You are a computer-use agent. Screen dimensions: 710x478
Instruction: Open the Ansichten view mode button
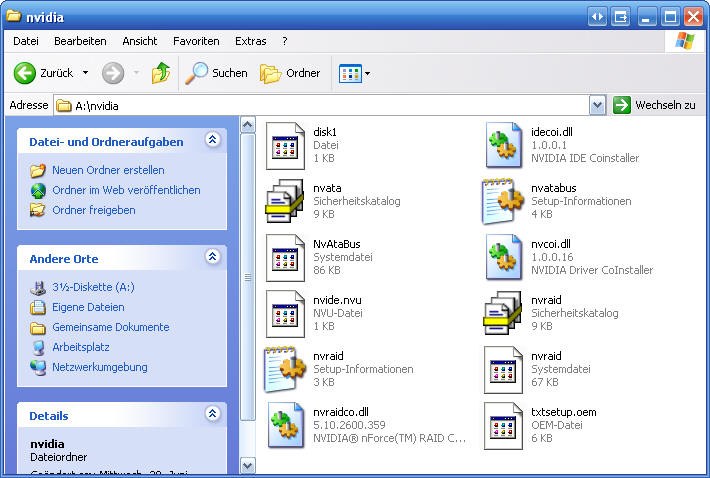(x=350, y=73)
